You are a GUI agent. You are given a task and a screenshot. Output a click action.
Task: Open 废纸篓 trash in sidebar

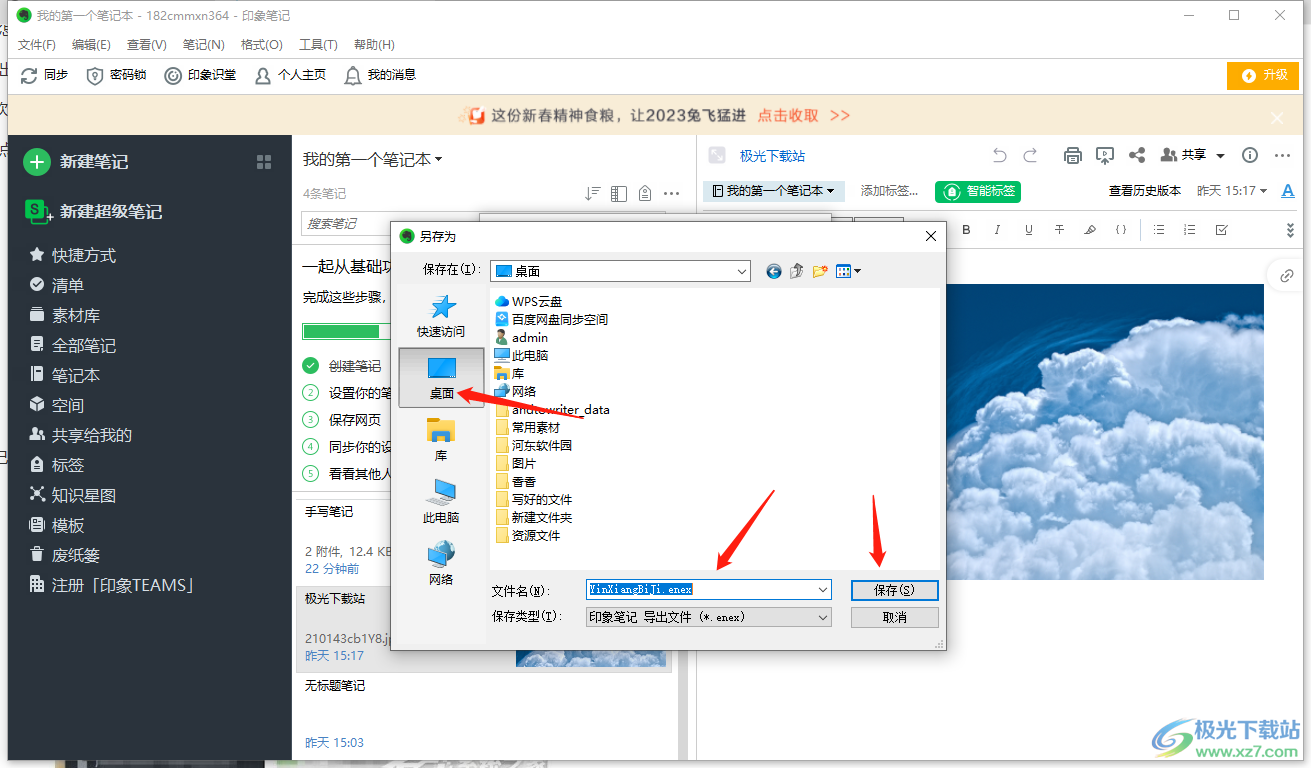tap(65, 555)
